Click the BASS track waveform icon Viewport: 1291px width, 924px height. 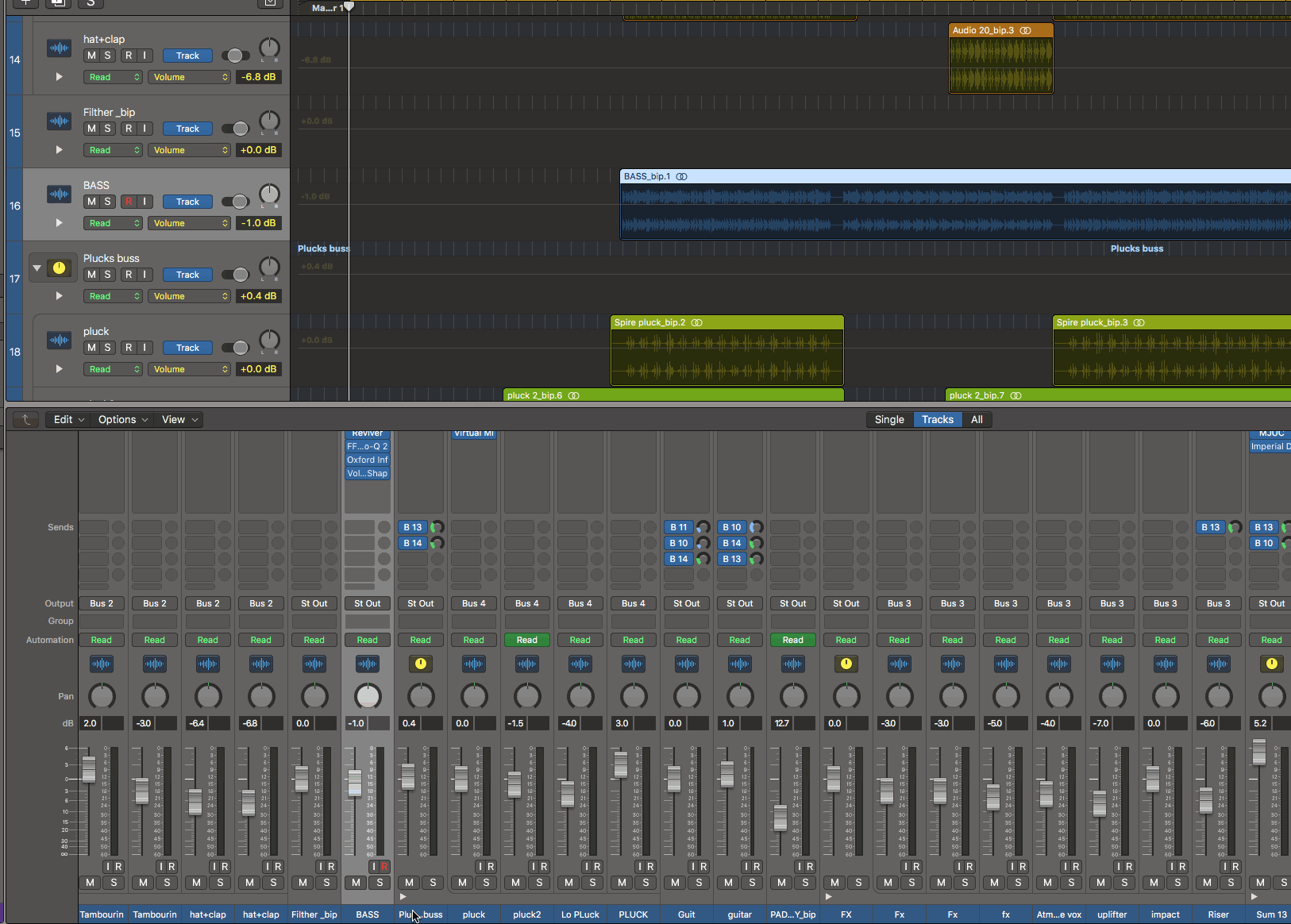click(x=59, y=194)
